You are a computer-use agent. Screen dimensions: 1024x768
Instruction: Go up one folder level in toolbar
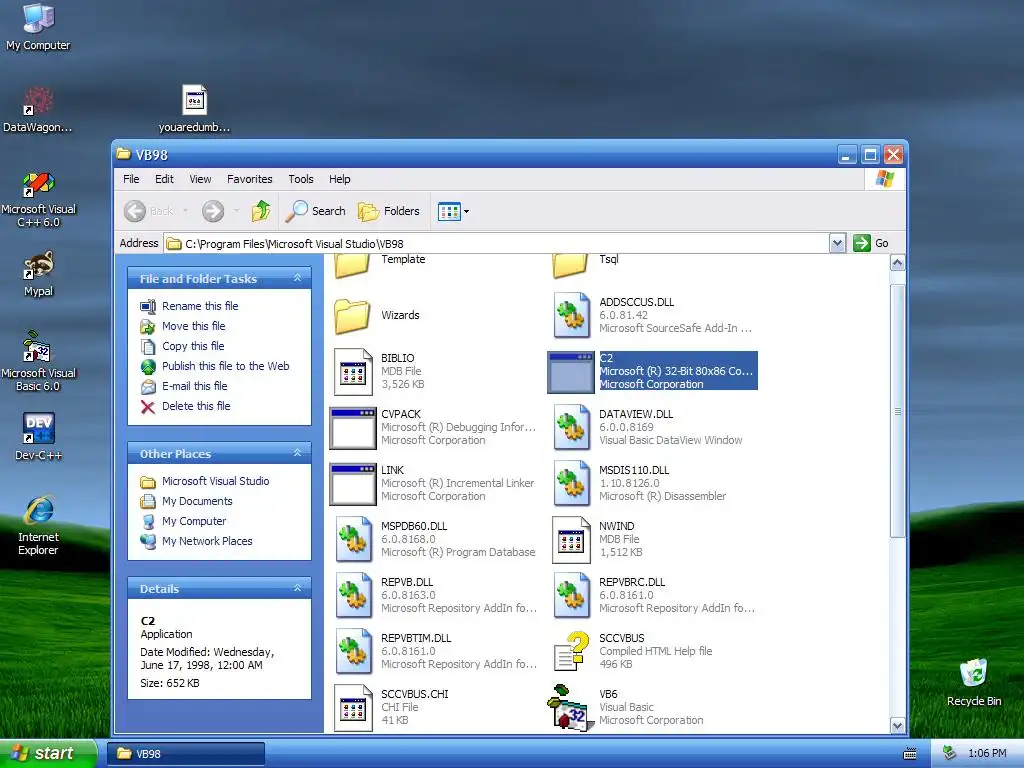point(261,211)
